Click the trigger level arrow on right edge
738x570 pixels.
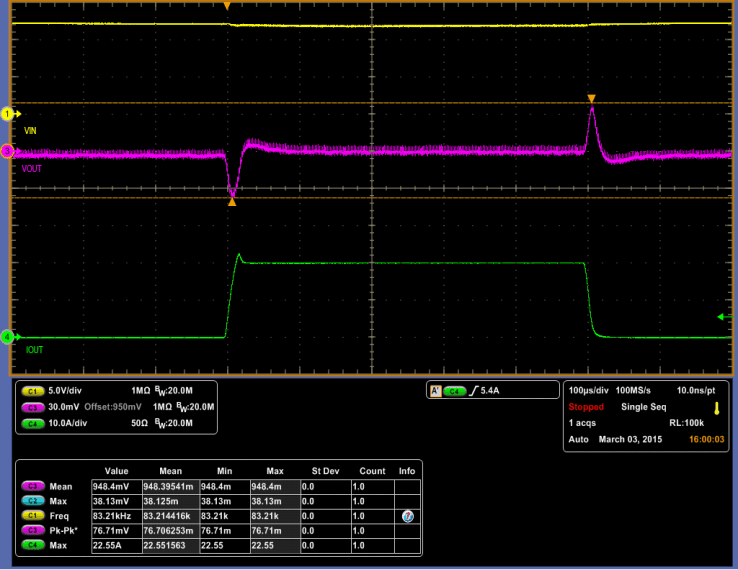tap(724, 317)
